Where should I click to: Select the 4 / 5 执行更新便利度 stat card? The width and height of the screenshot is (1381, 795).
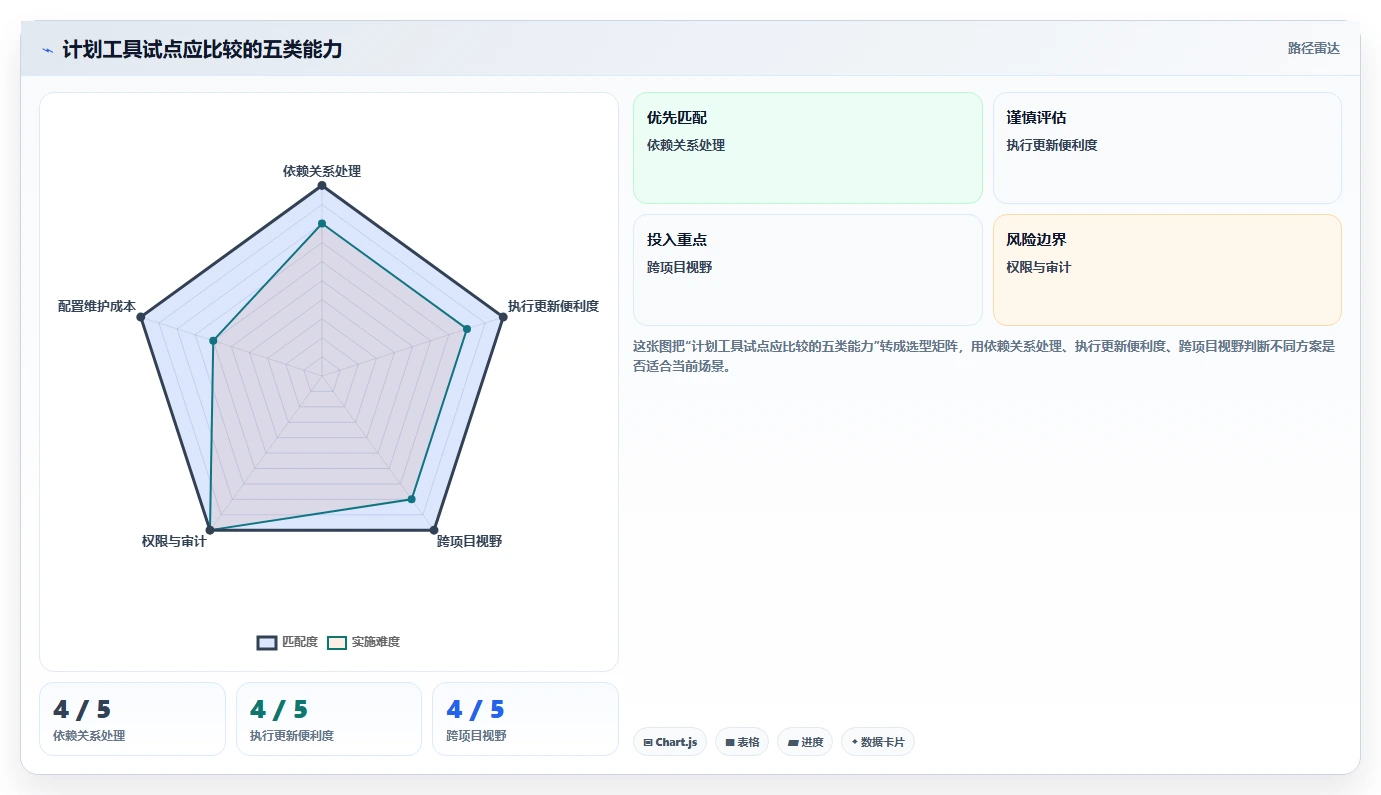click(329, 719)
